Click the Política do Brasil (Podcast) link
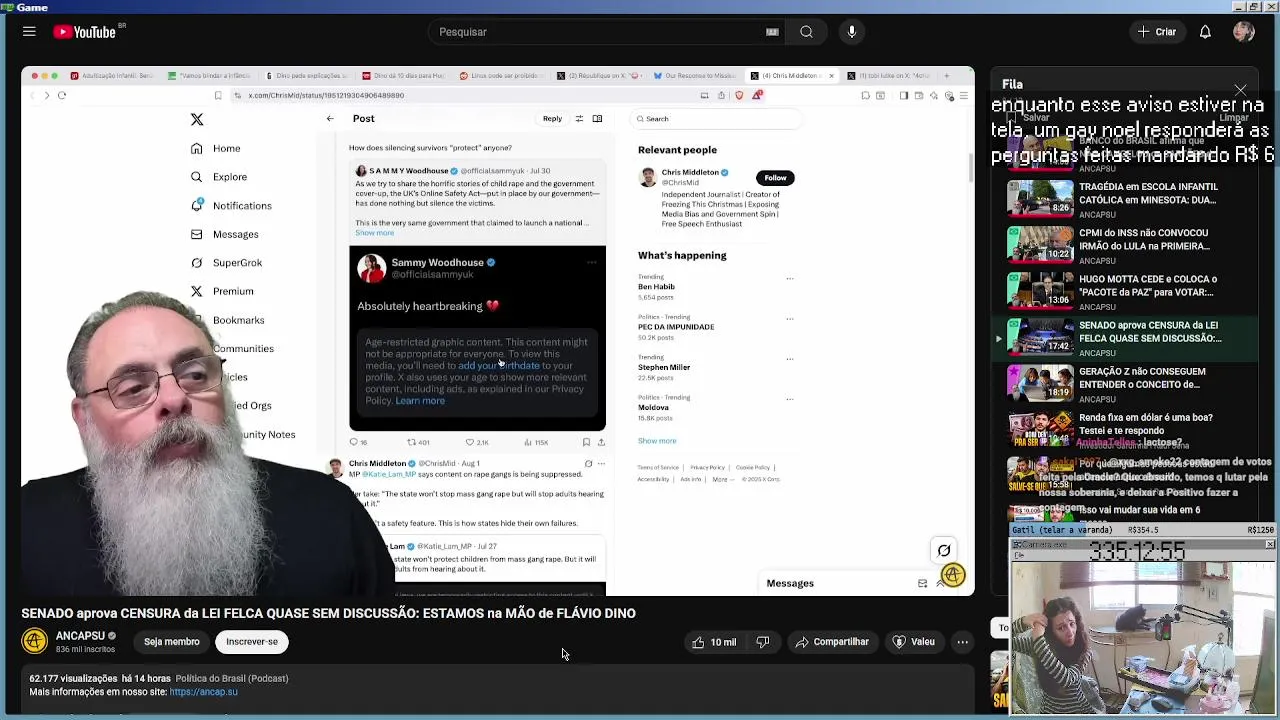The width and height of the screenshot is (1280, 720). (x=232, y=678)
